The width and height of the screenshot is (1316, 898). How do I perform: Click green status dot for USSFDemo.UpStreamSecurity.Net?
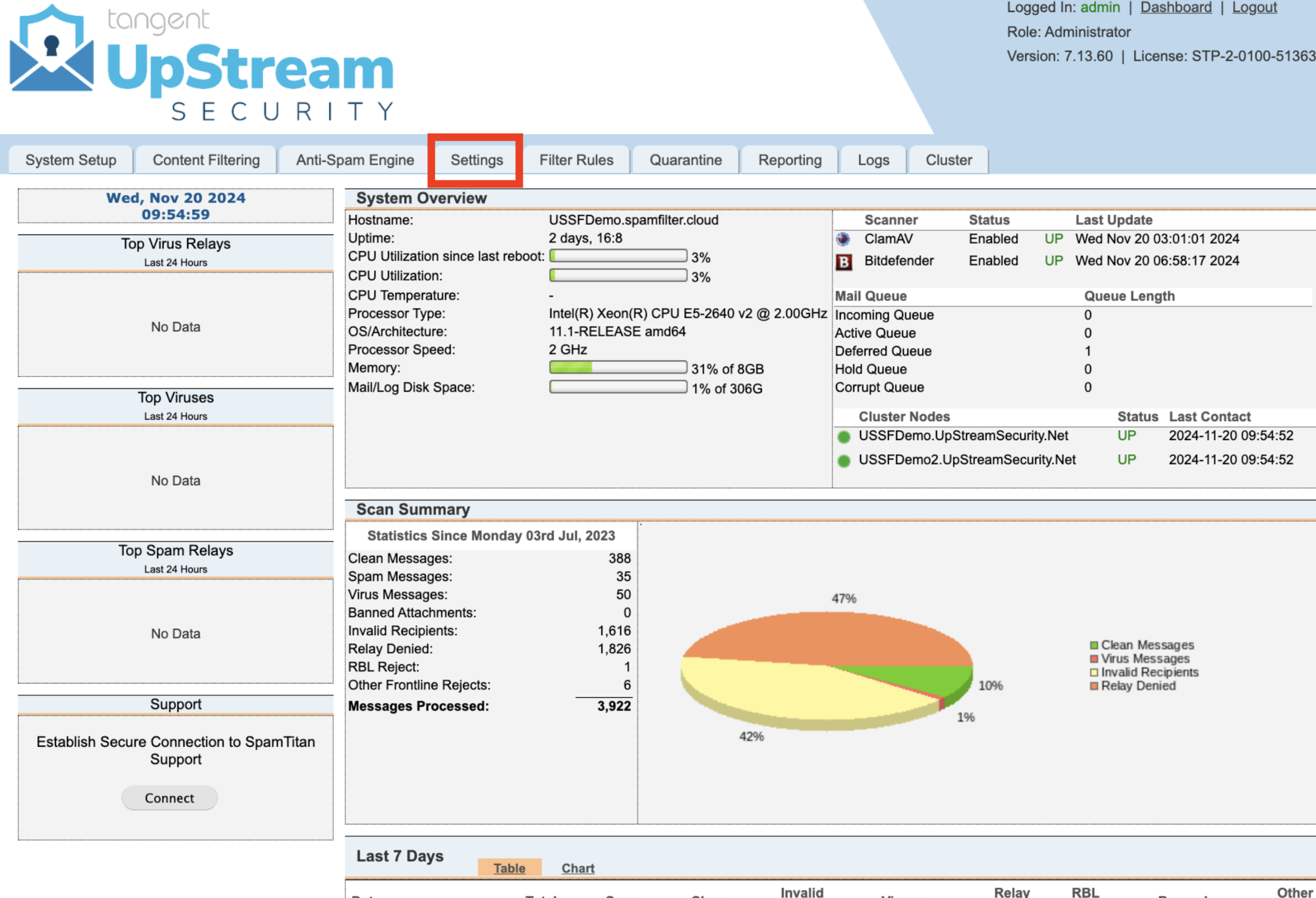tap(844, 437)
